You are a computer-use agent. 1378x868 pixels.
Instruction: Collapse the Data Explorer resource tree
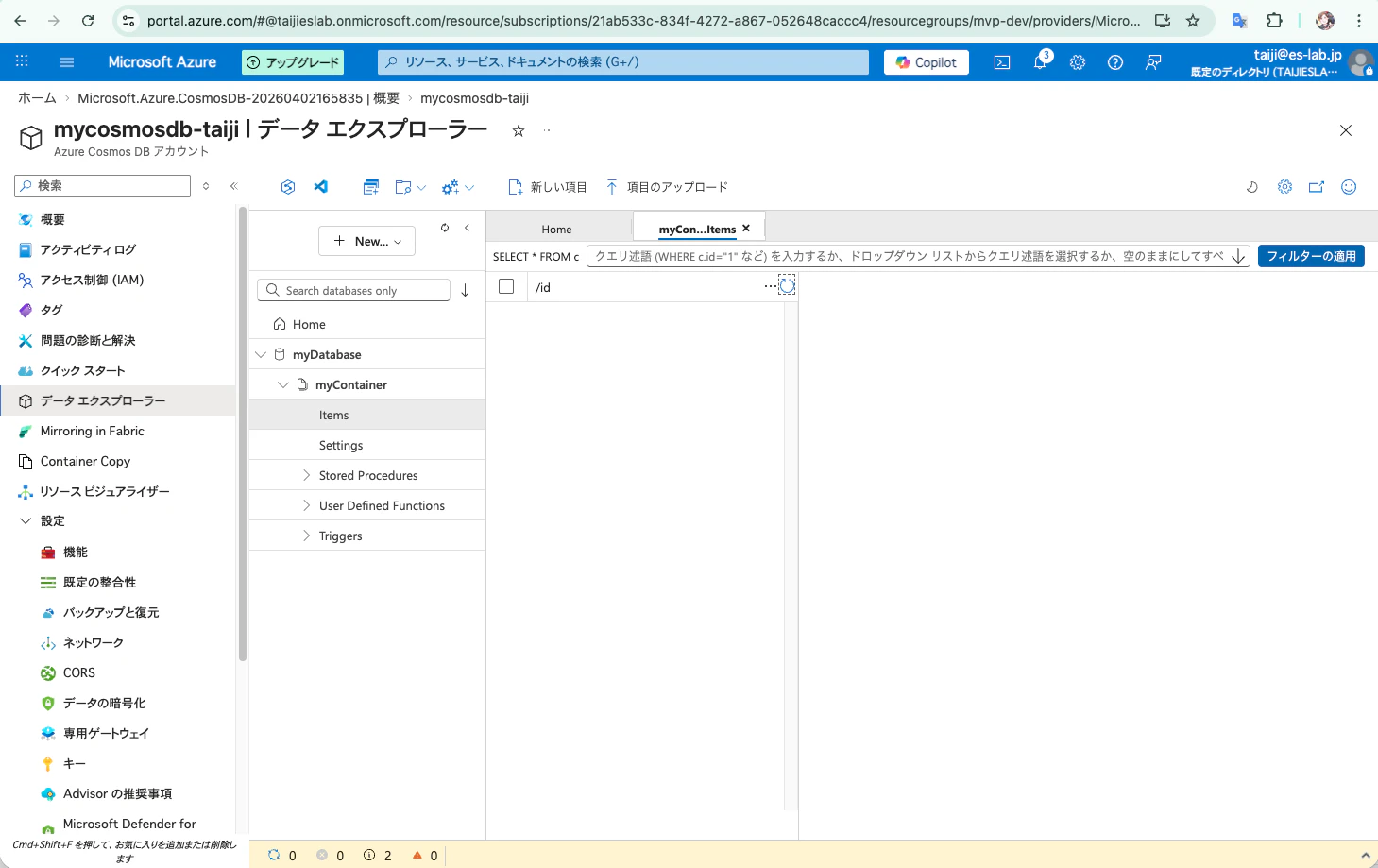(467, 228)
